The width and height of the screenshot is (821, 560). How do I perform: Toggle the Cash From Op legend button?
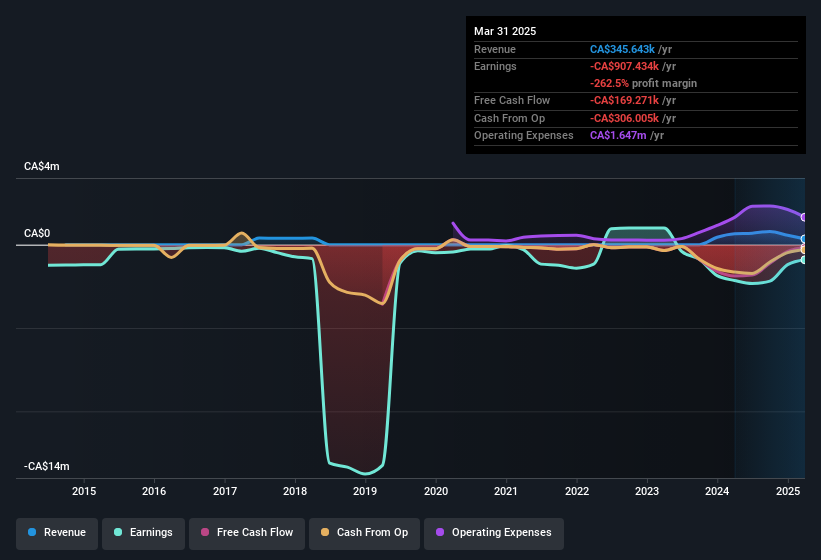tap(364, 533)
